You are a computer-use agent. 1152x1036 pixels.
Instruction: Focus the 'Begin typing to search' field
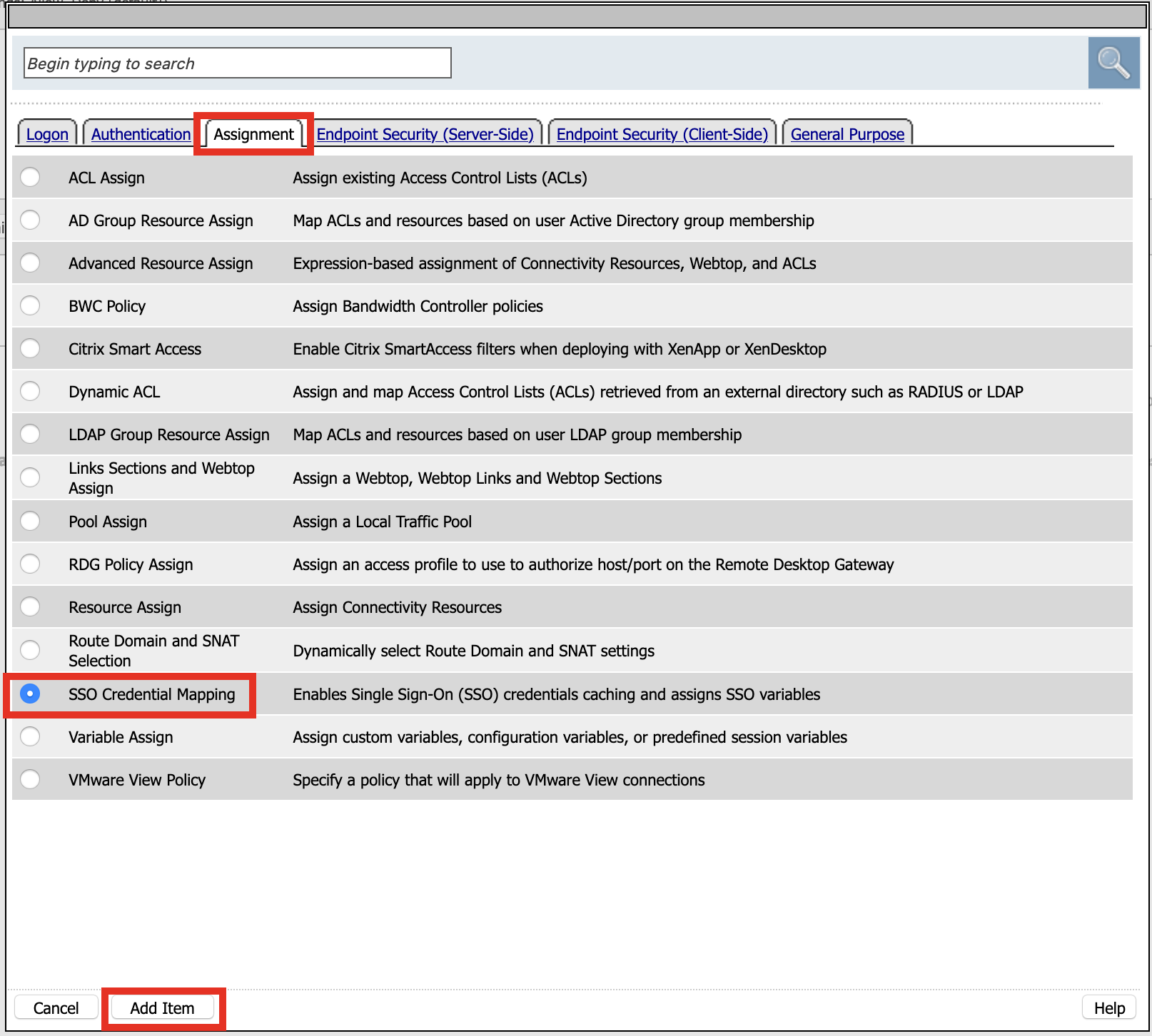click(238, 63)
